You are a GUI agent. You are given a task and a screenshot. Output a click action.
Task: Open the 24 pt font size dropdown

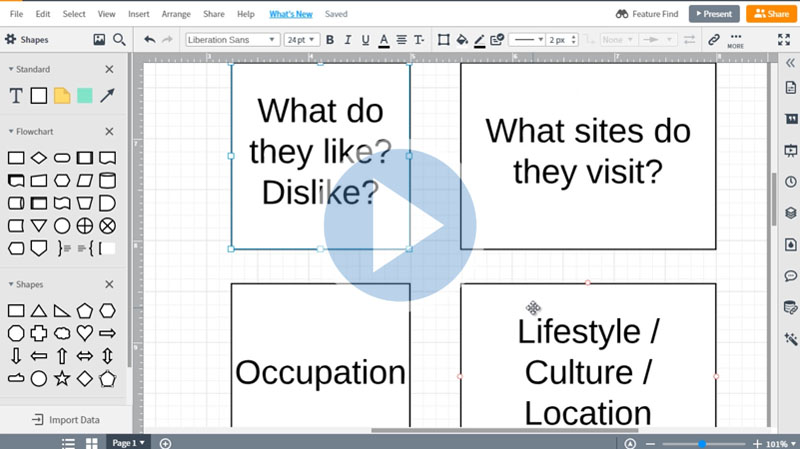pos(301,40)
